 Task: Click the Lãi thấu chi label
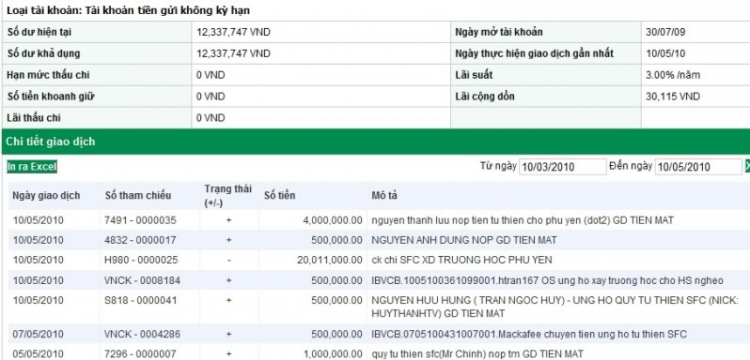[33, 118]
